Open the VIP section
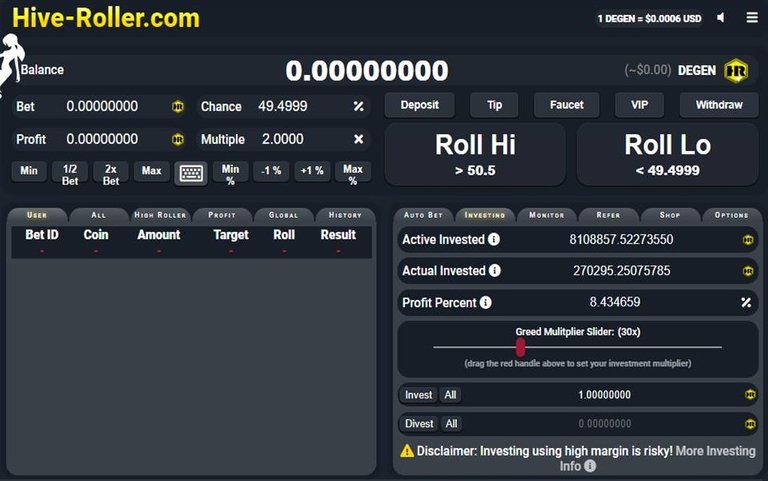The width and height of the screenshot is (768, 481). [639, 105]
